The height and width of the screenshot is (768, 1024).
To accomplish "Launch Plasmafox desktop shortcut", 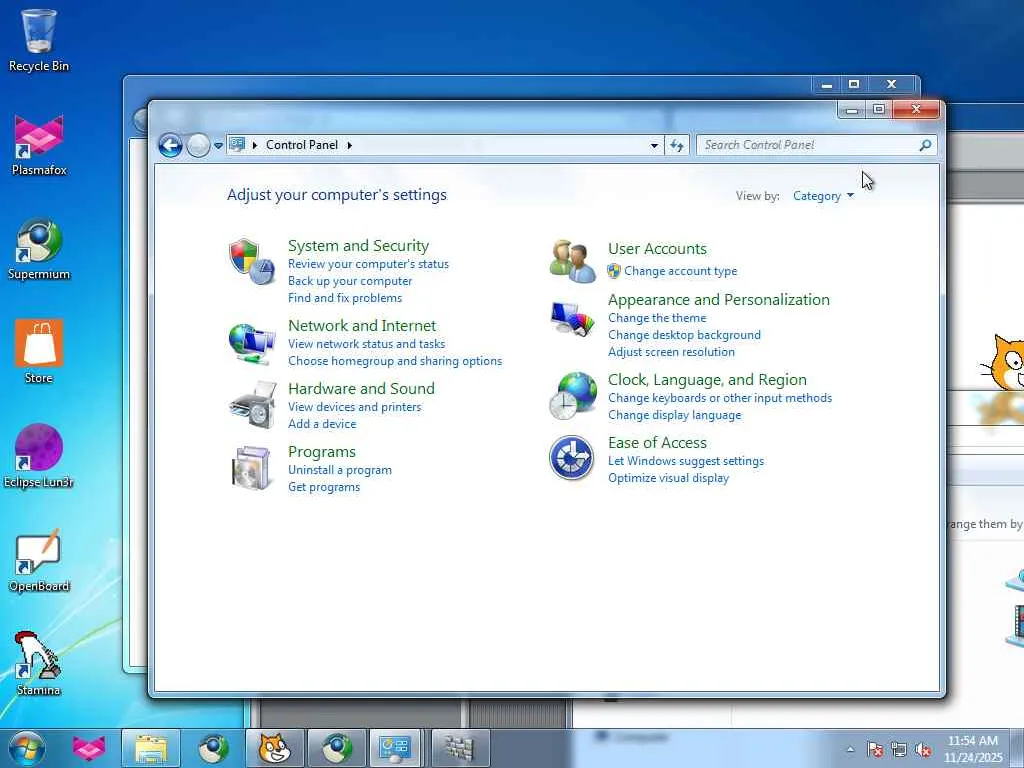I will click(x=39, y=145).
